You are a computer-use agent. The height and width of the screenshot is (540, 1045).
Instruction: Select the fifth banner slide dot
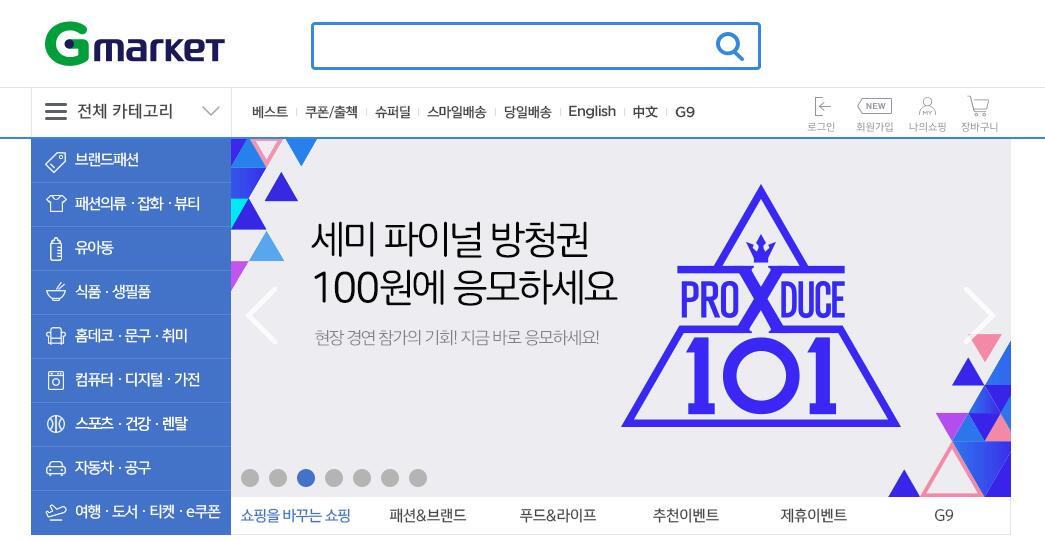pyautogui.click(x=362, y=478)
